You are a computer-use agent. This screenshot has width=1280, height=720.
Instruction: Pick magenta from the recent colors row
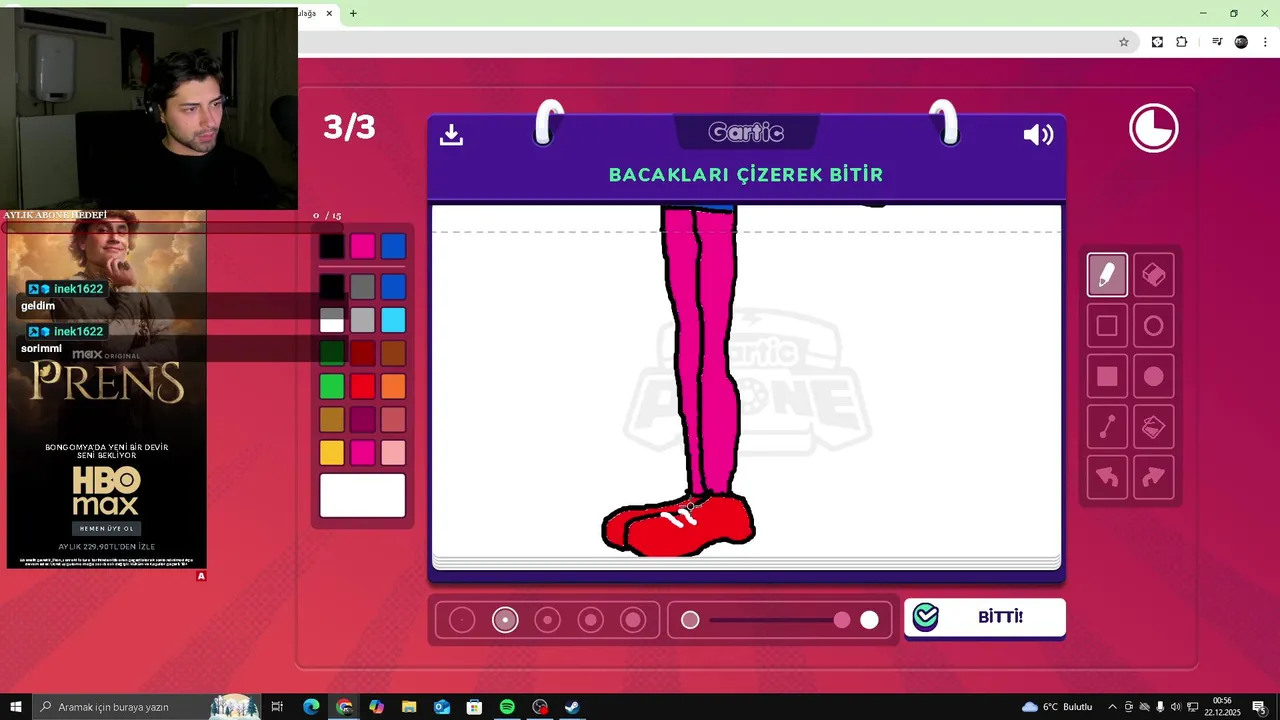click(362, 246)
